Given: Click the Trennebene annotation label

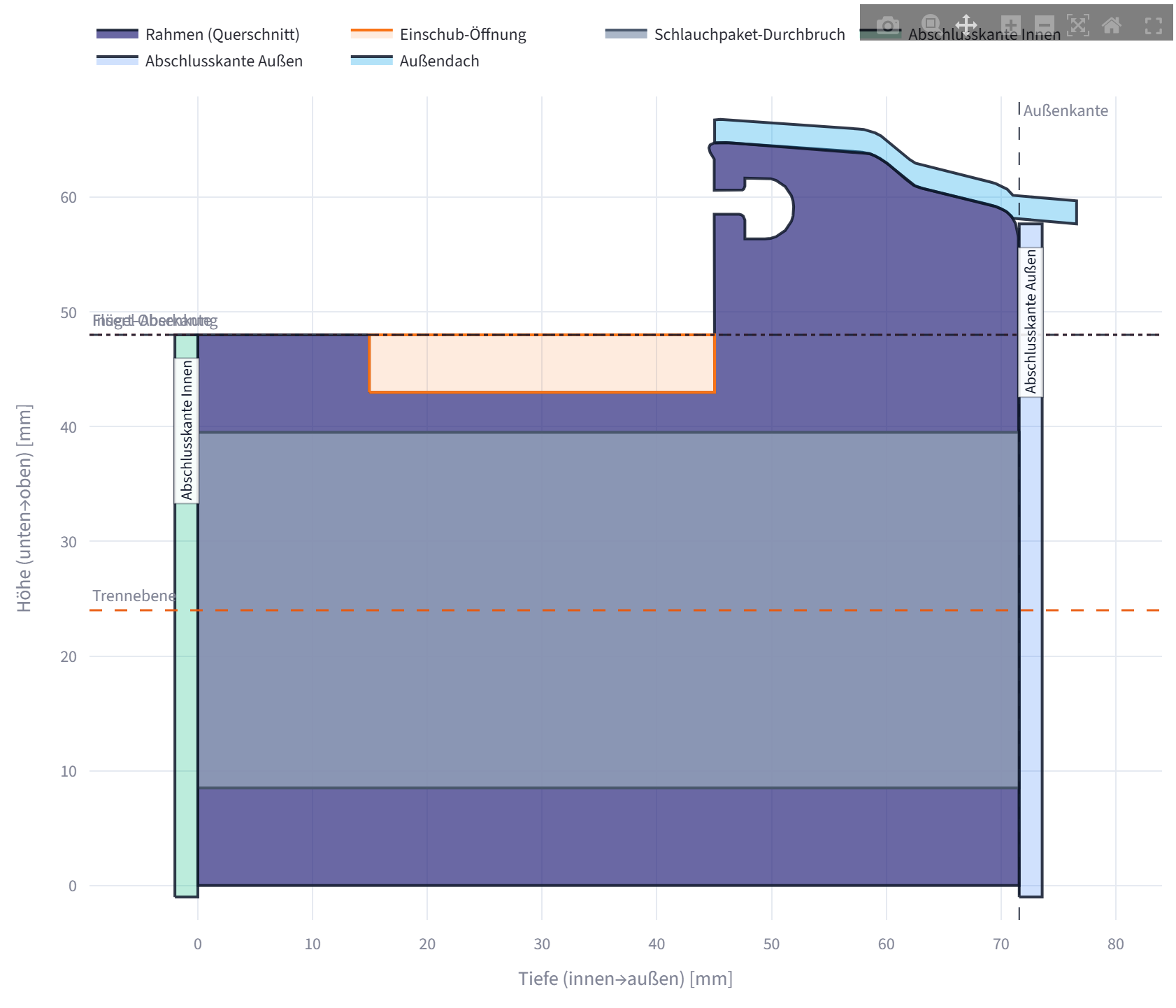Looking at the screenshot, I should tap(134, 596).
